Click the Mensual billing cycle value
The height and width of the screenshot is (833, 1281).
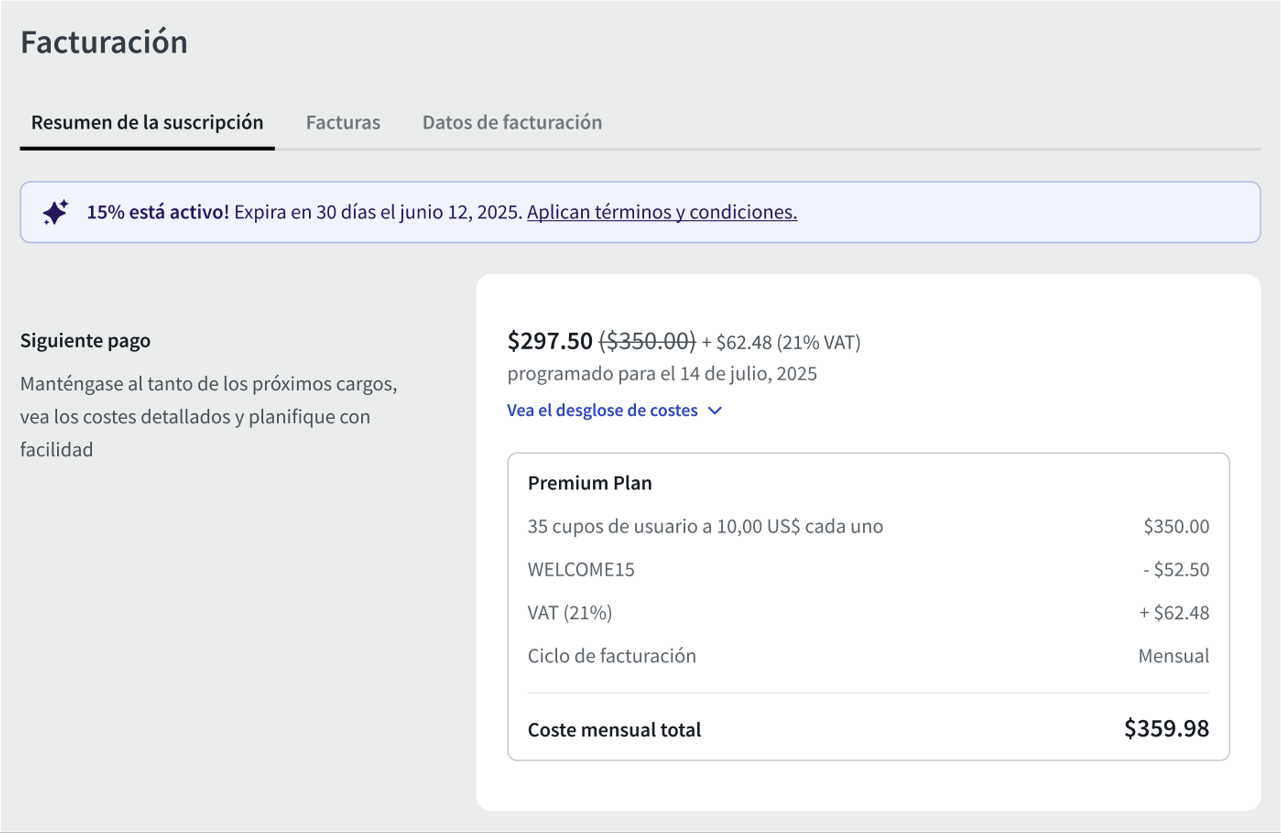(1173, 657)
